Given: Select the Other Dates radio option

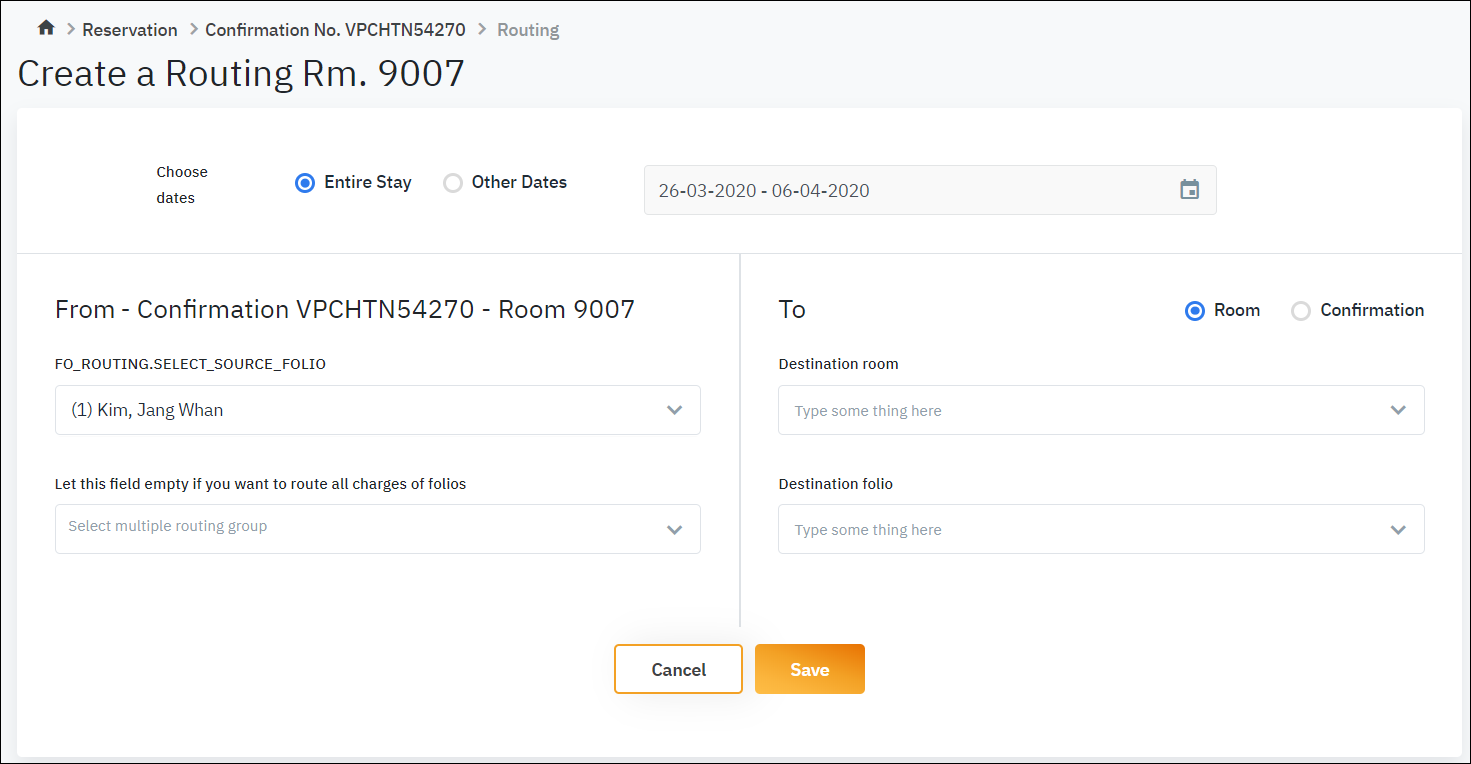Looking at the screenshot, I should point(453,183).
